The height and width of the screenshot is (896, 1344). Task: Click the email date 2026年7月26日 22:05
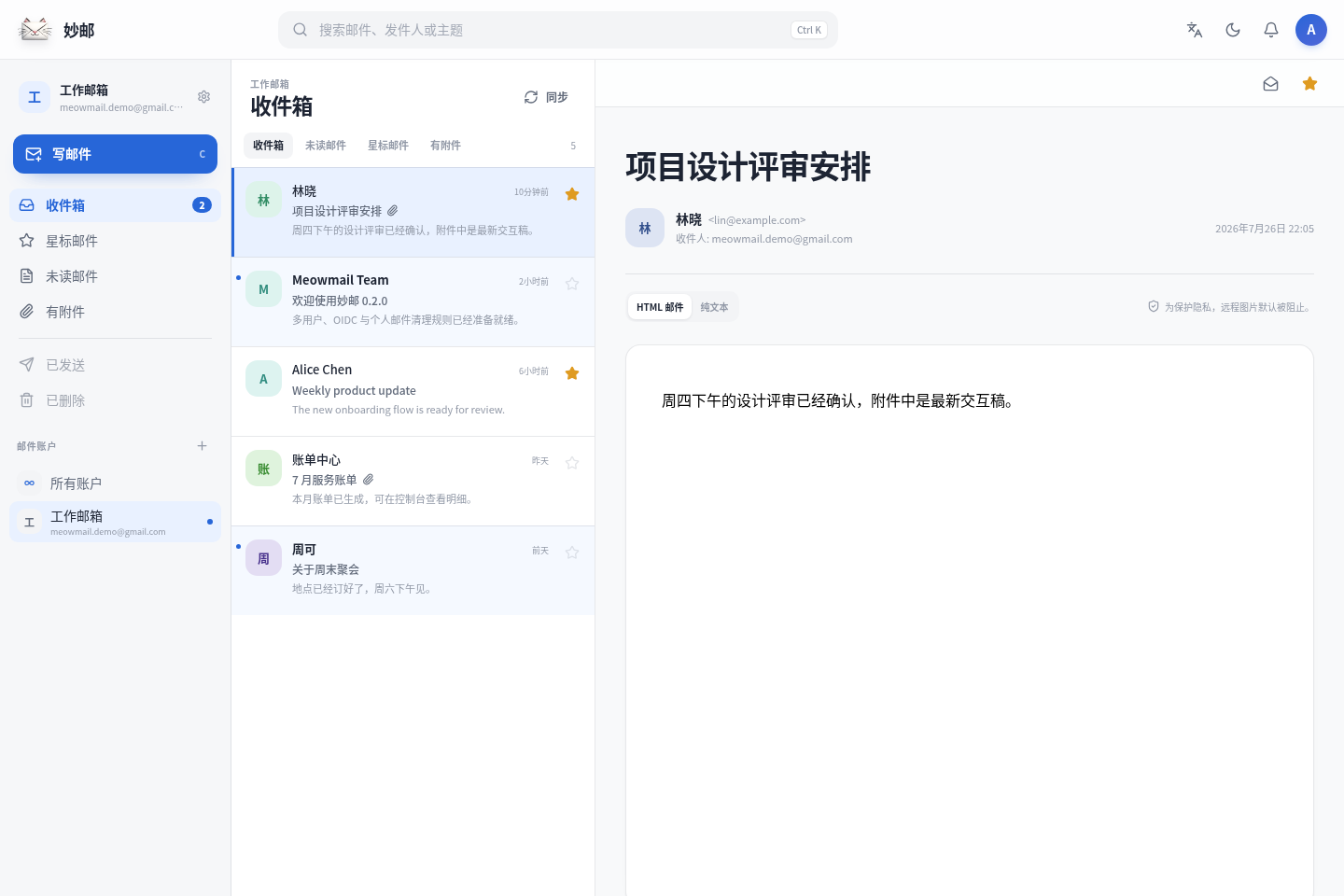point(1265,229)
